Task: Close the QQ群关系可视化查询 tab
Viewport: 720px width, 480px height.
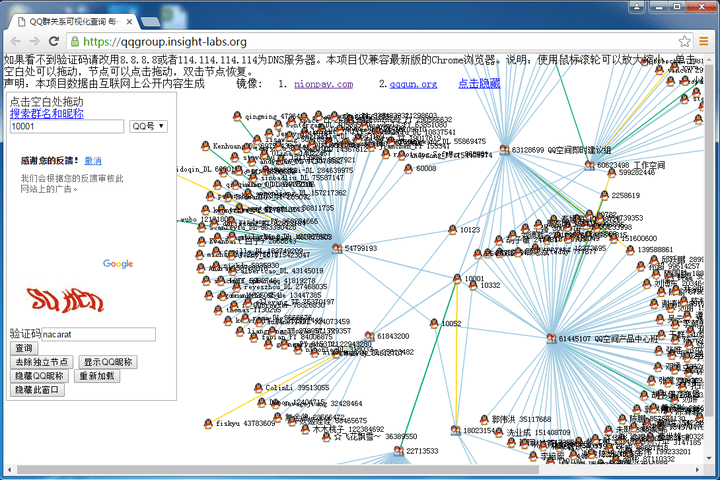Action: point(129,22)
